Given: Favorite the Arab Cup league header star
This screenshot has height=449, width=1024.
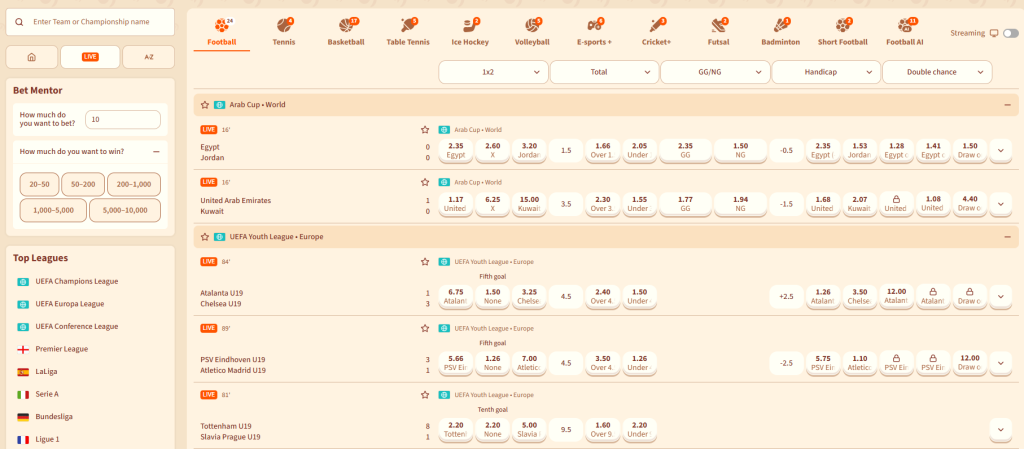Looking at the screenshot, I should click(204, 104).
